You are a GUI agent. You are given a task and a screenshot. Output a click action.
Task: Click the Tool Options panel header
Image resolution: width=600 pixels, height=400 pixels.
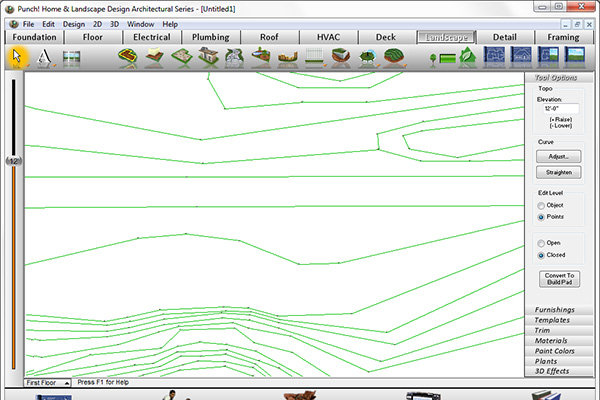pos(559,78)
